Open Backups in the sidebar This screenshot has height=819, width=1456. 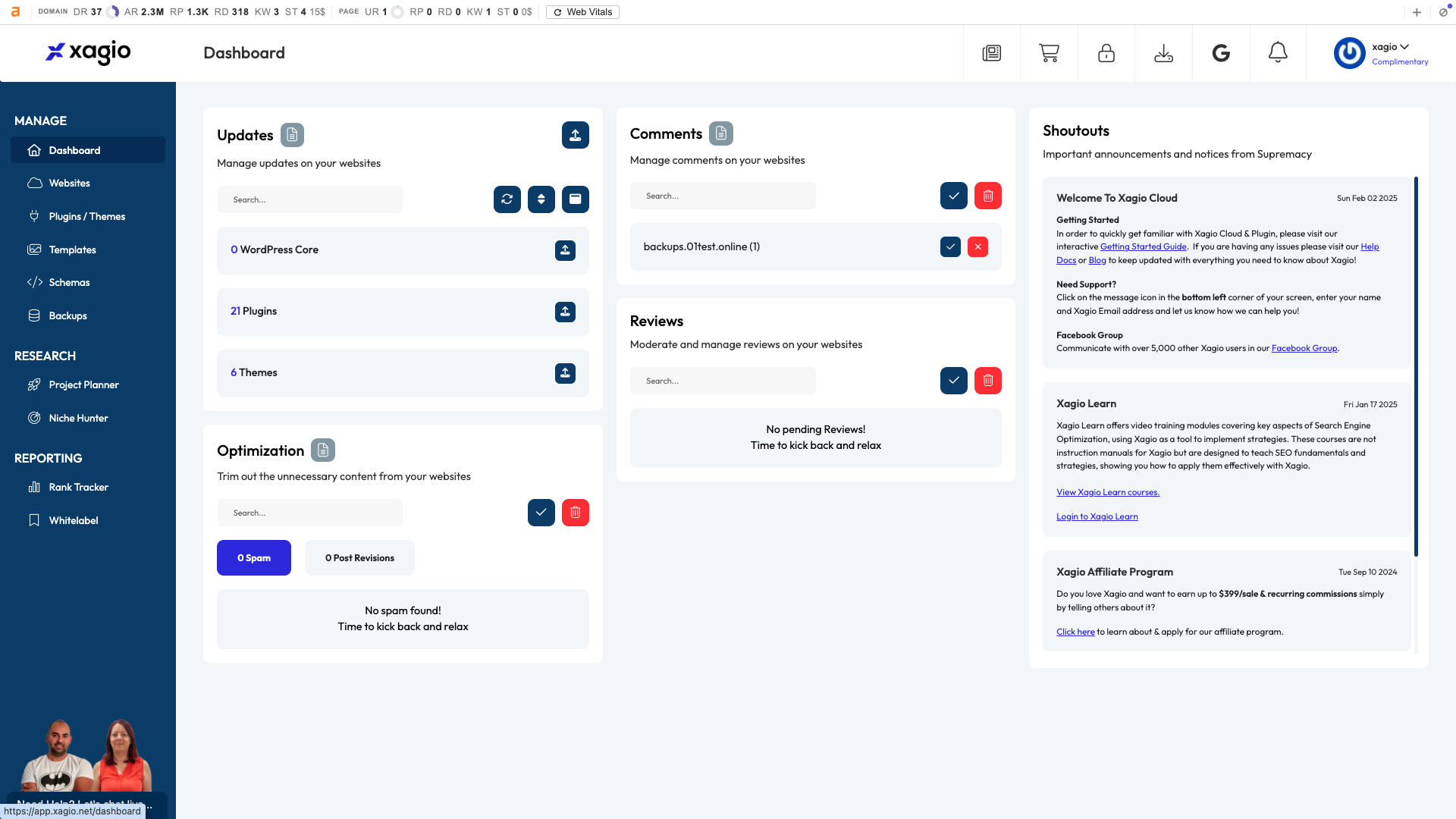click(x=88, y=315)
